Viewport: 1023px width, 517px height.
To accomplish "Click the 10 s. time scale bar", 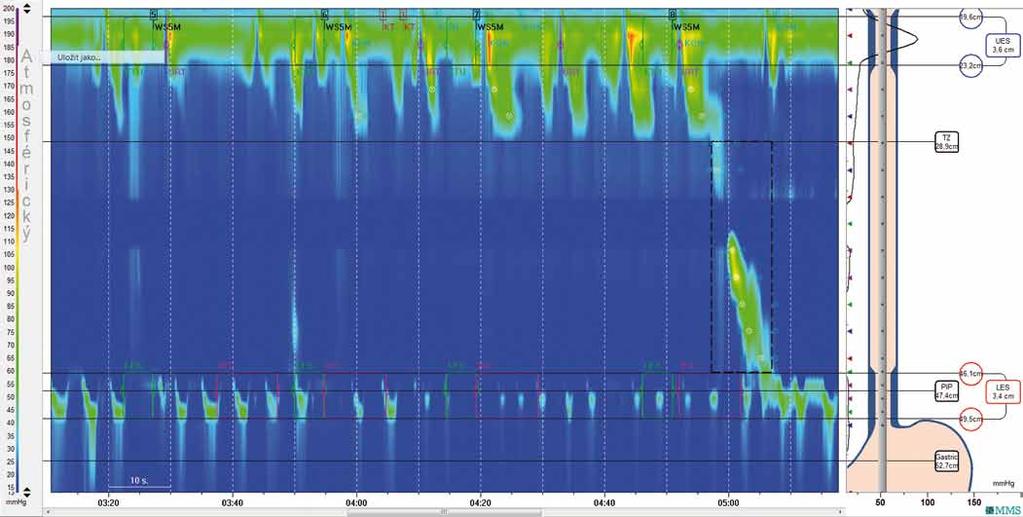I will coord(139,482).
